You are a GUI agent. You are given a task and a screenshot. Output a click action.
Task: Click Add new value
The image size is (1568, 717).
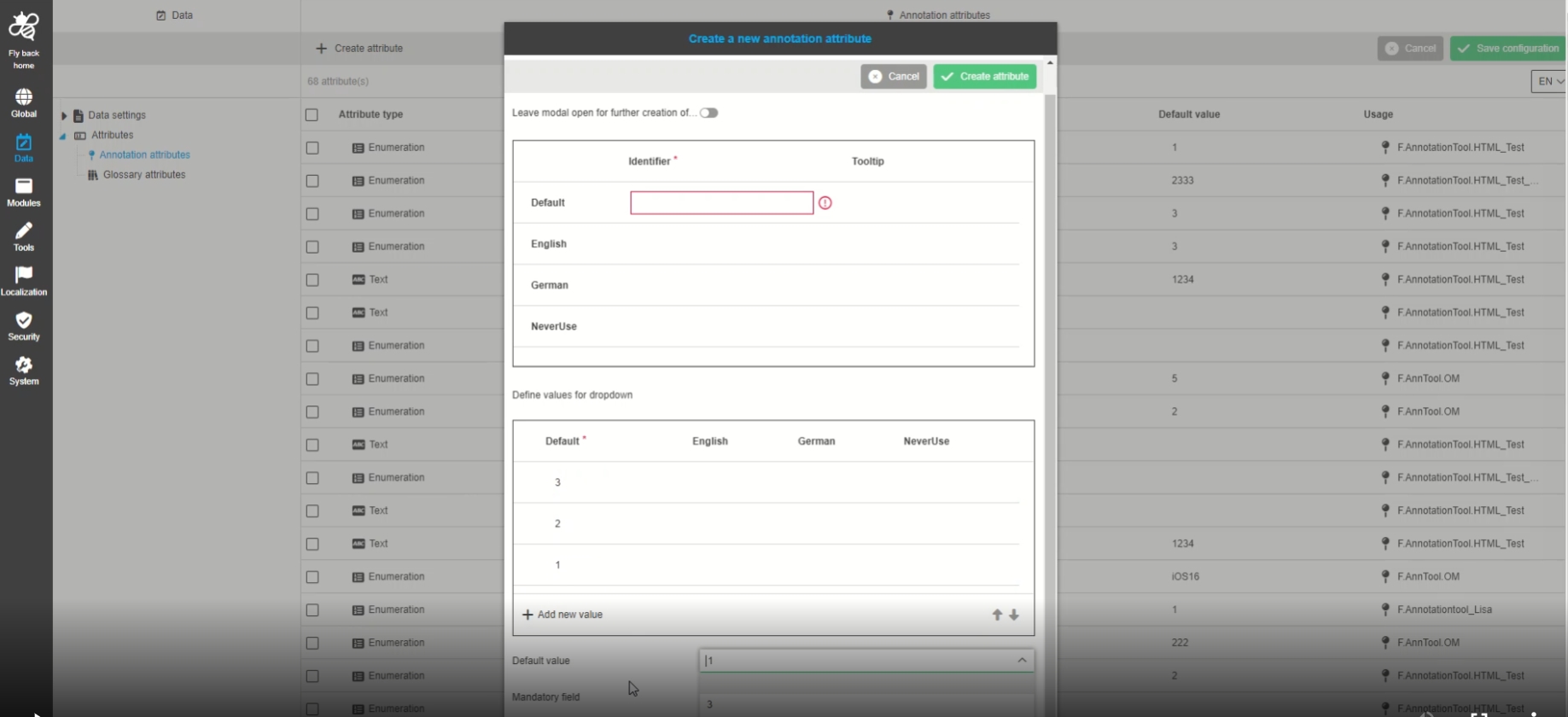[x=562, y=615]
